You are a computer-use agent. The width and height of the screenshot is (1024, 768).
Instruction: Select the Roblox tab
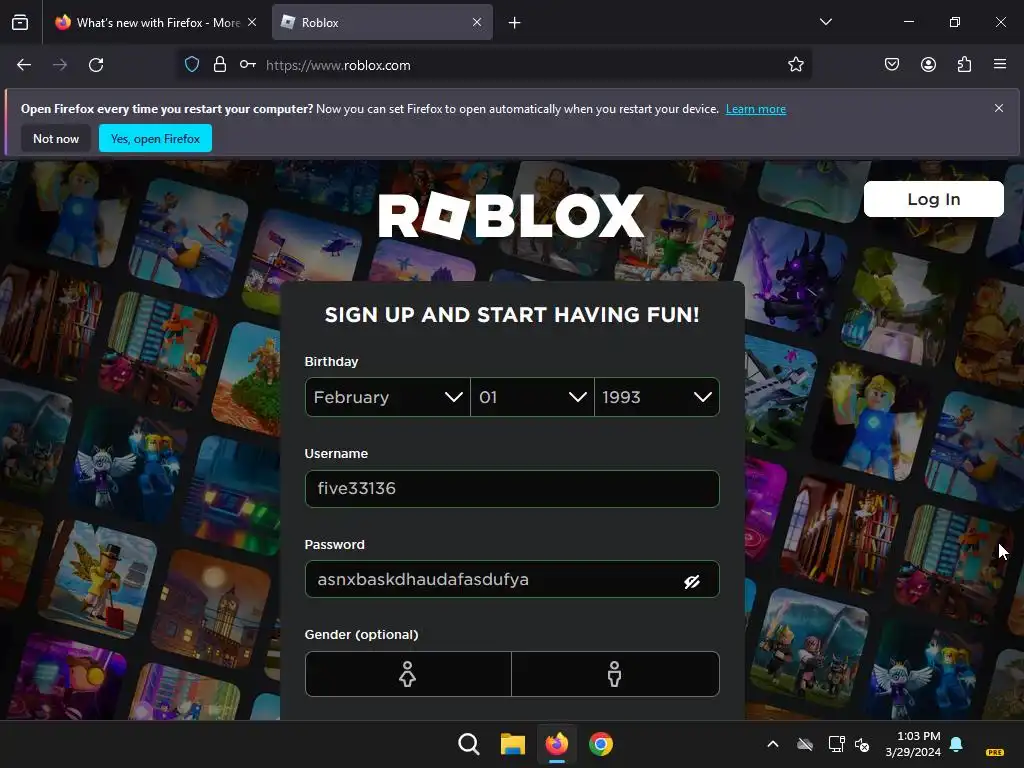(x=382, y=23)
